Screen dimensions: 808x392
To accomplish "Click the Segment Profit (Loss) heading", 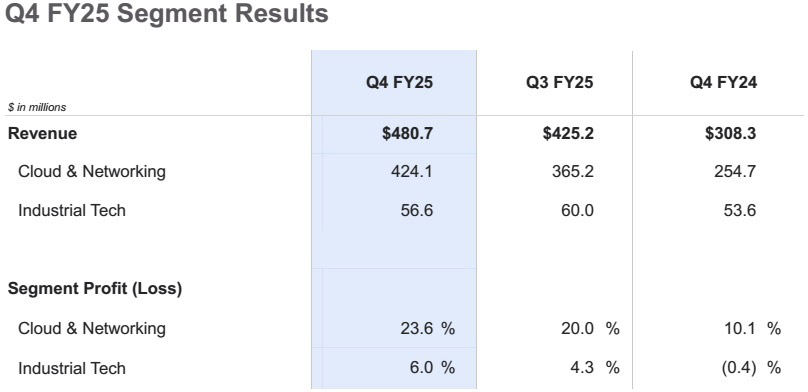I will (x=95, y=289).
